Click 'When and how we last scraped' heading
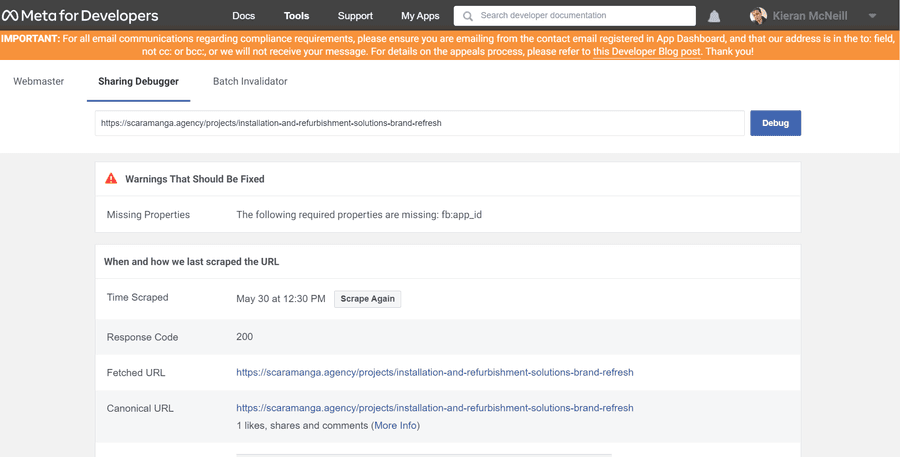900x457 pixels. pyautogui.click(x=191, y=262)
